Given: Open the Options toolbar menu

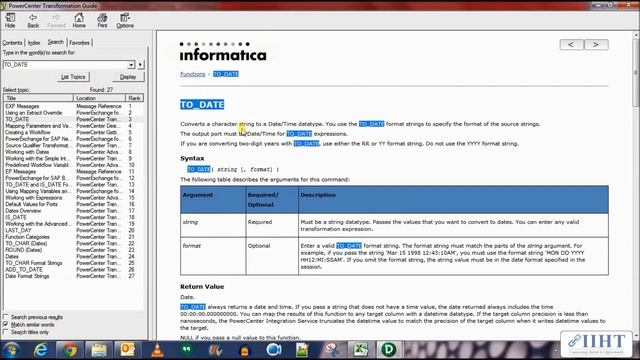Looking at the screenshot, I should 125,20.
